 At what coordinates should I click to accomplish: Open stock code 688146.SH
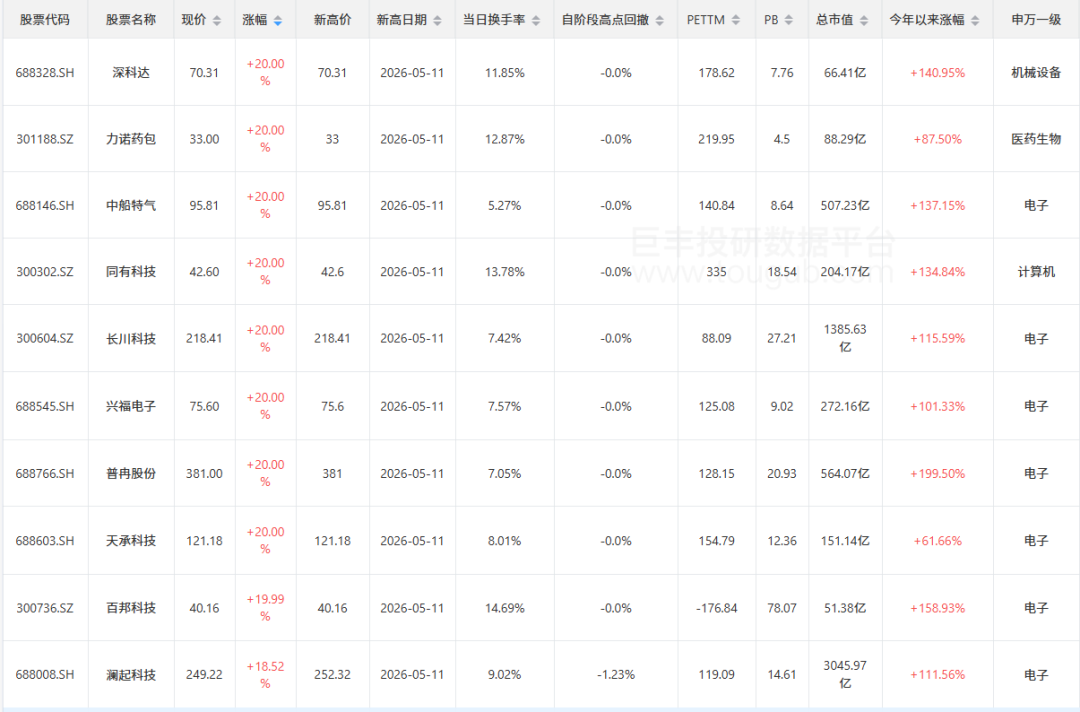point(45,205)
